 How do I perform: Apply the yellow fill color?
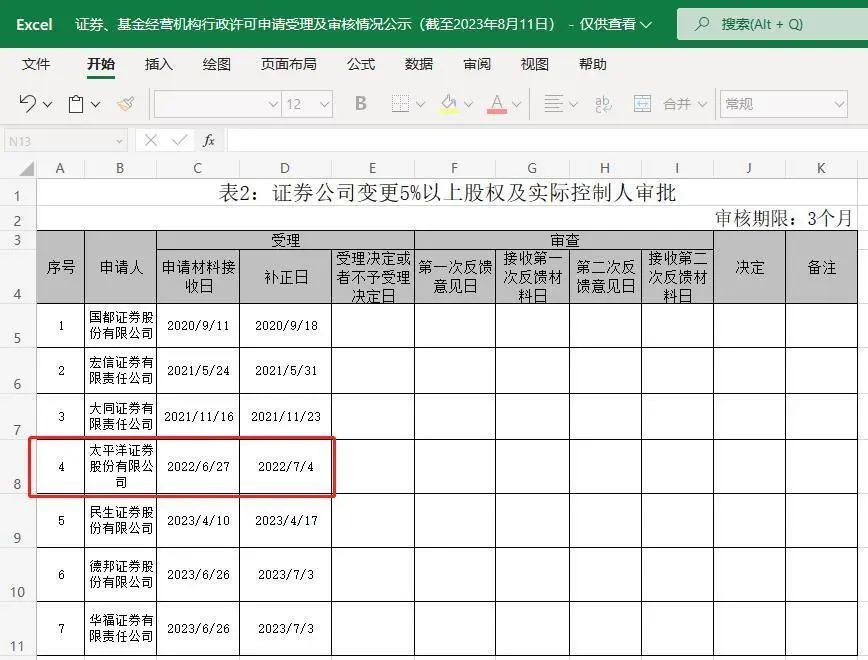[449, 104]
